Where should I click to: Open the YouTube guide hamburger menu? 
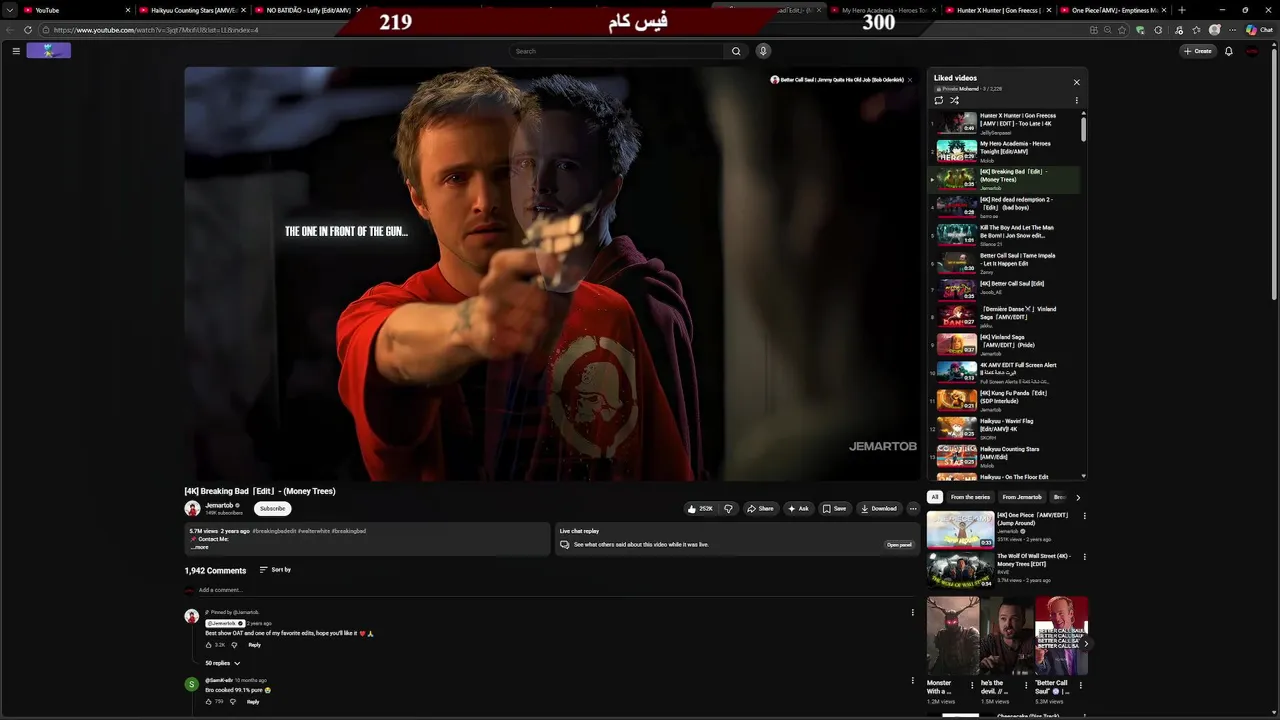click(x=16, y=51)
